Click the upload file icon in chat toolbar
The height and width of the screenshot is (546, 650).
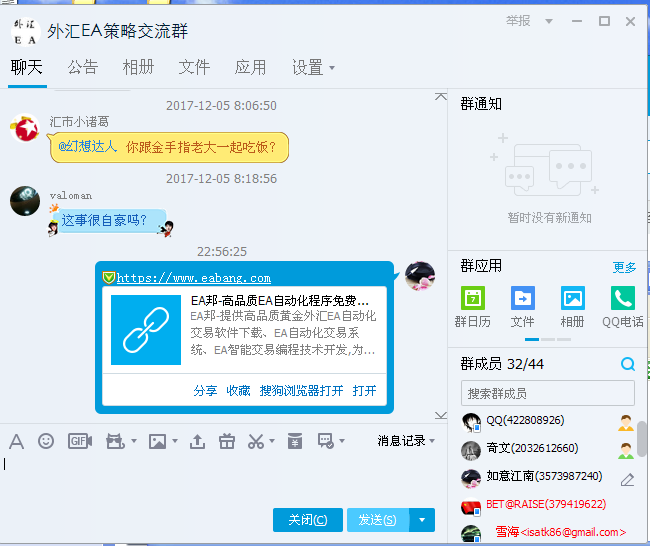pos(197,441)
